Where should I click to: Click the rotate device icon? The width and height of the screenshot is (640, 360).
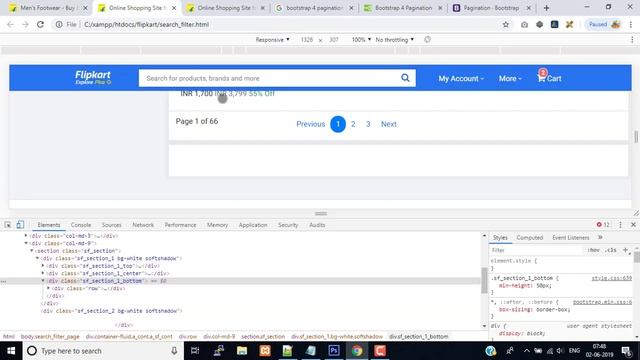click(x=427, y=40)
